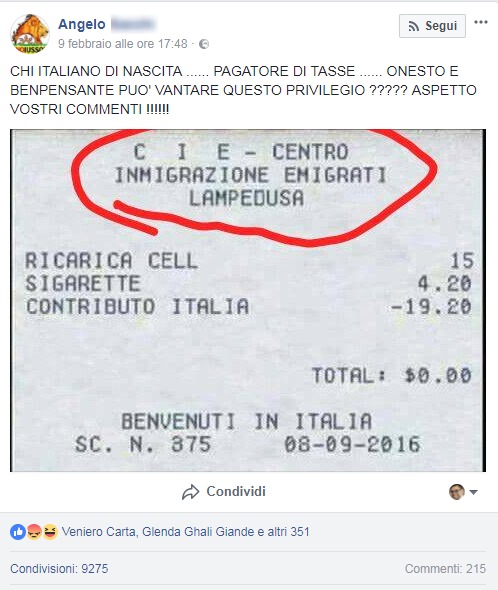Viewport: 498px width, 590px height.
Task: Click the angry face reaction icon
Action: pos(34,532)
